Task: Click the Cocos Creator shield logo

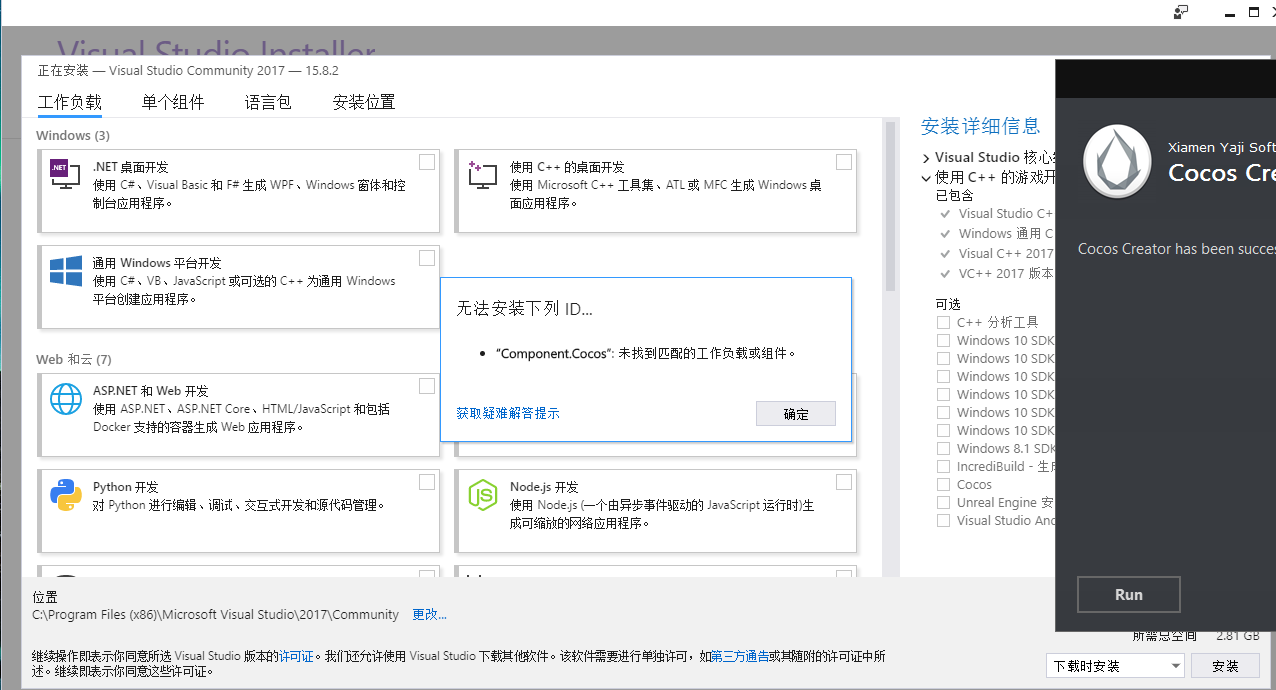Action: tap(1117, 161)
